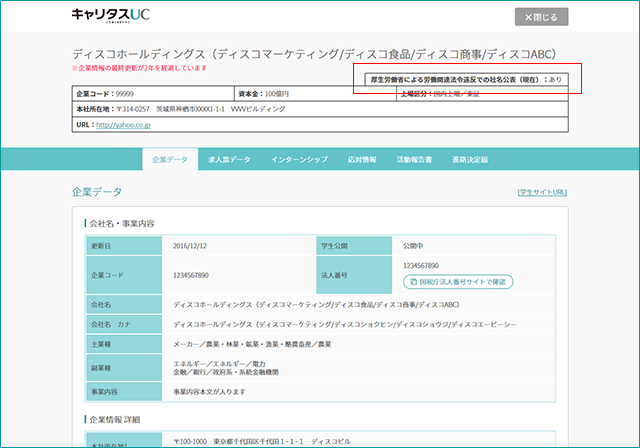Open the yahoo.co.jp URL link
Image resolution: width=640 pixels, height=448 pixels.
[x=123, y=125]
